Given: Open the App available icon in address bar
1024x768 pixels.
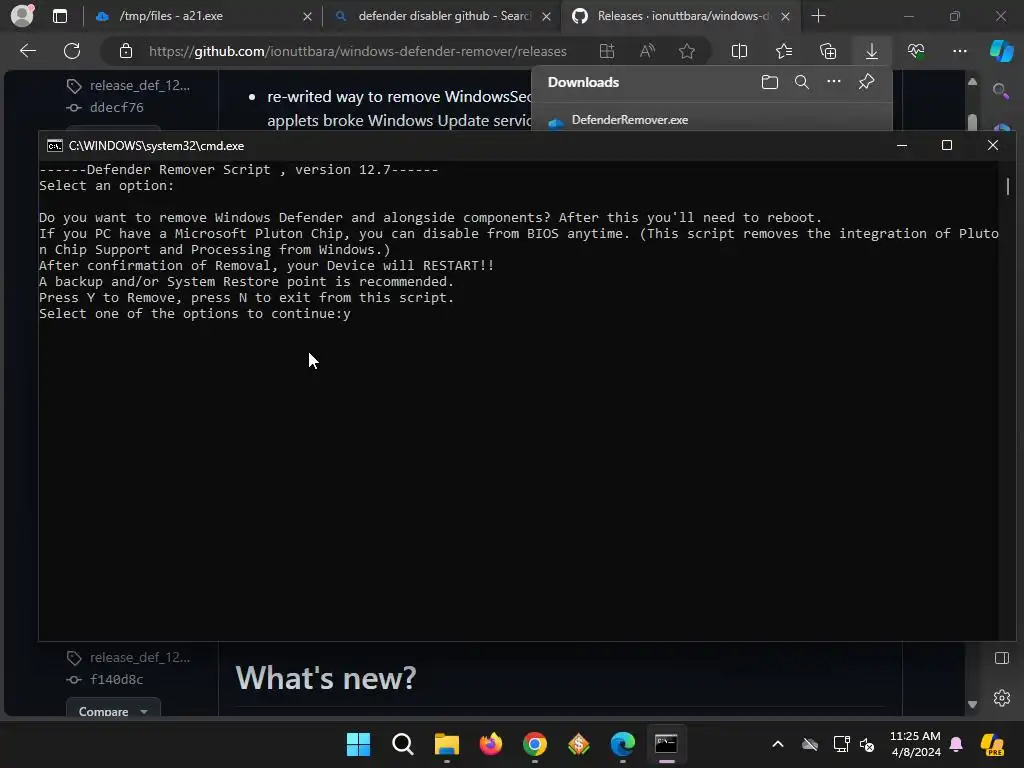Looking at the screenshot, I should [607, 51].
